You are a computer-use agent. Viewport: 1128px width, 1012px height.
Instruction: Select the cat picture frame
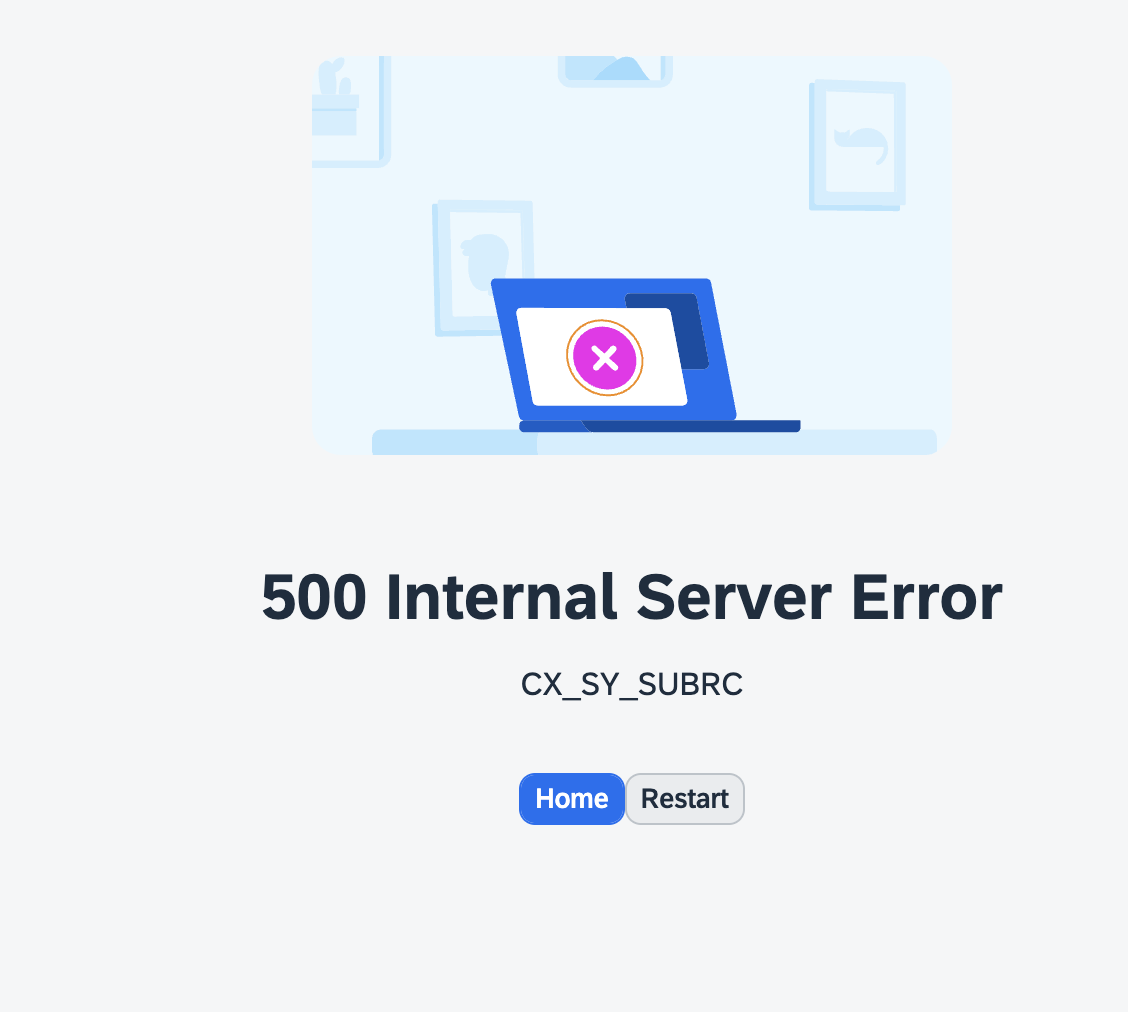[858, 145]
